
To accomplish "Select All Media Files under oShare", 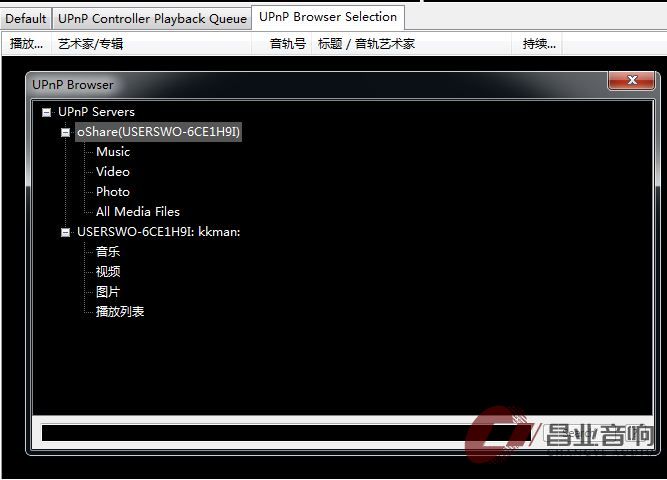I will point(137,211).
